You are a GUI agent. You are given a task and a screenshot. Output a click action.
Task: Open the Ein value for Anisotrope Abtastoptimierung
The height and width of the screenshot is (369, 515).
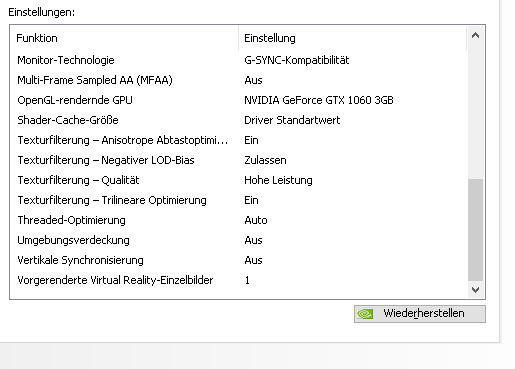[251, 140]
